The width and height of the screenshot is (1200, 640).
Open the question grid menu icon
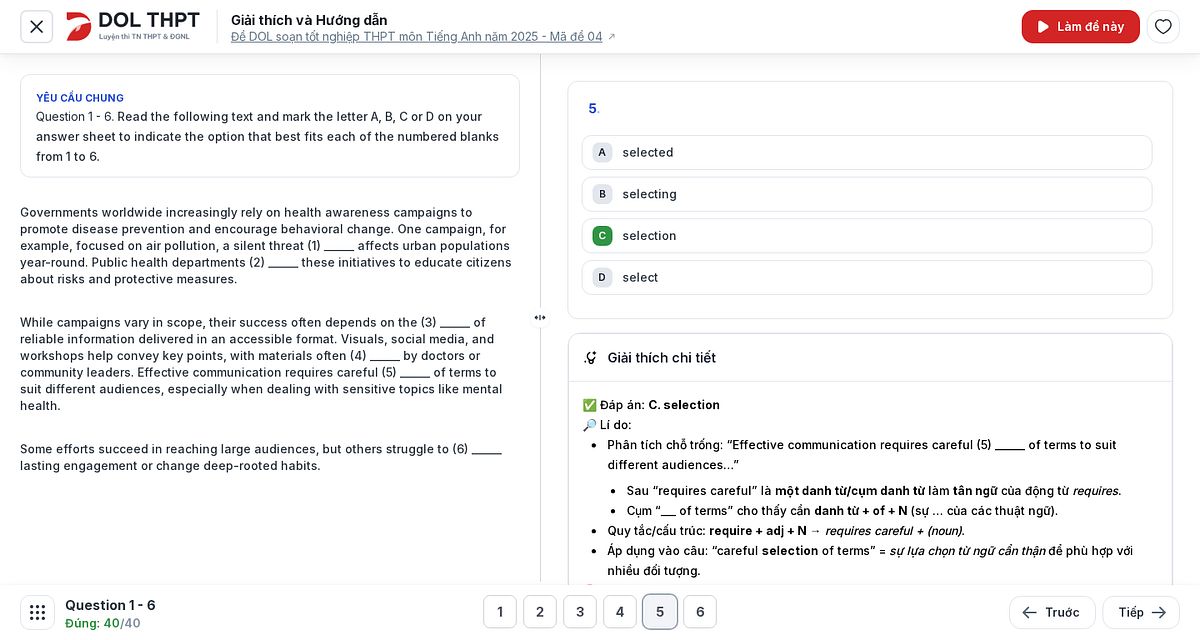37,612
